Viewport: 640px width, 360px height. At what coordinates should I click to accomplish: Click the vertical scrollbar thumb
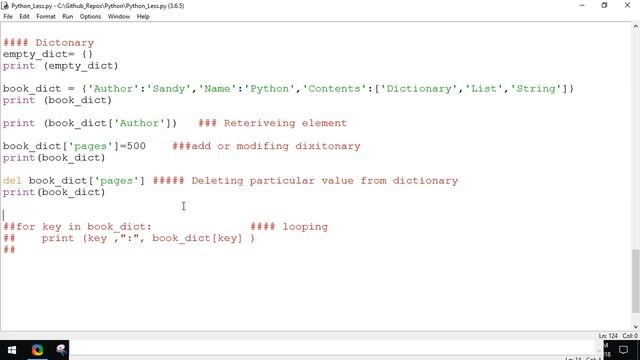(636, 281)
